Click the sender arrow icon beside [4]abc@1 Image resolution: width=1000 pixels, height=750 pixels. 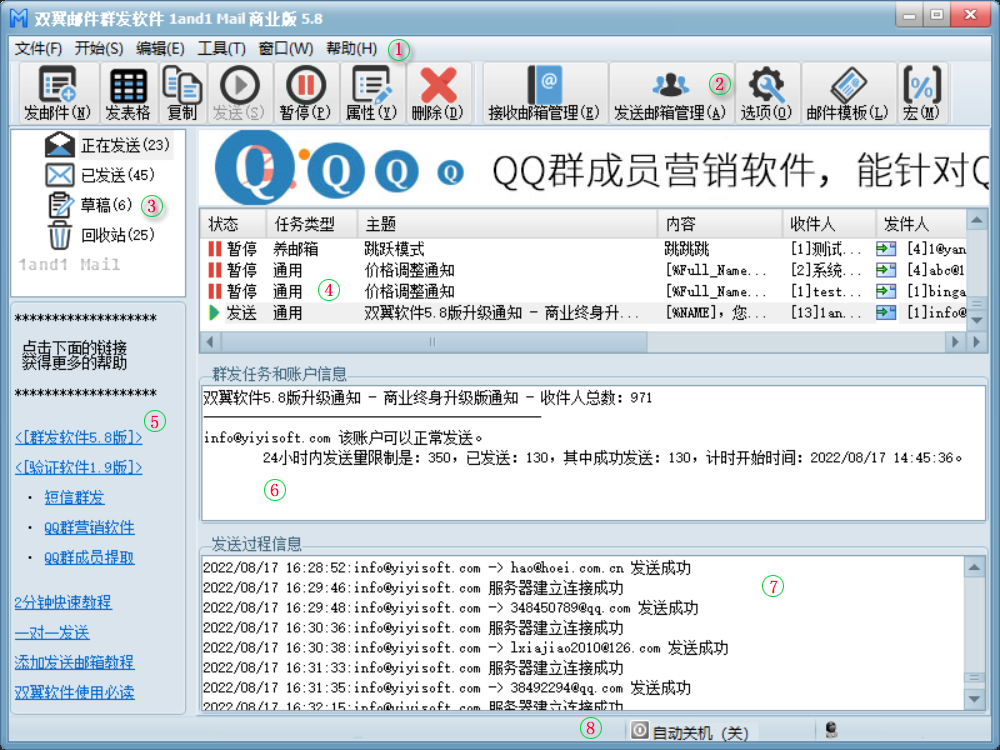886,270
